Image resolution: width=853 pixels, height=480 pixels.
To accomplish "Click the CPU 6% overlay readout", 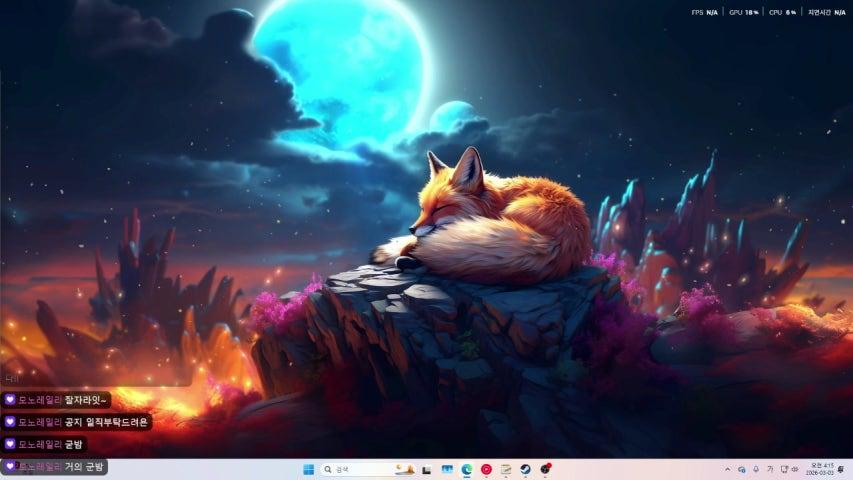I will coord(782,12).
